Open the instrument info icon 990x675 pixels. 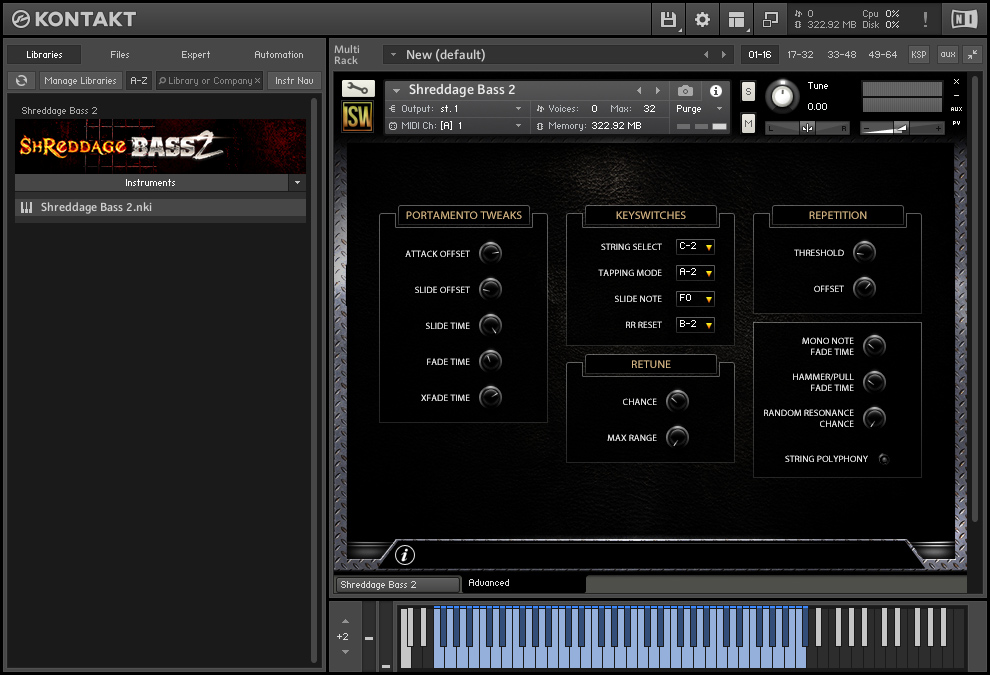(716, 91)
